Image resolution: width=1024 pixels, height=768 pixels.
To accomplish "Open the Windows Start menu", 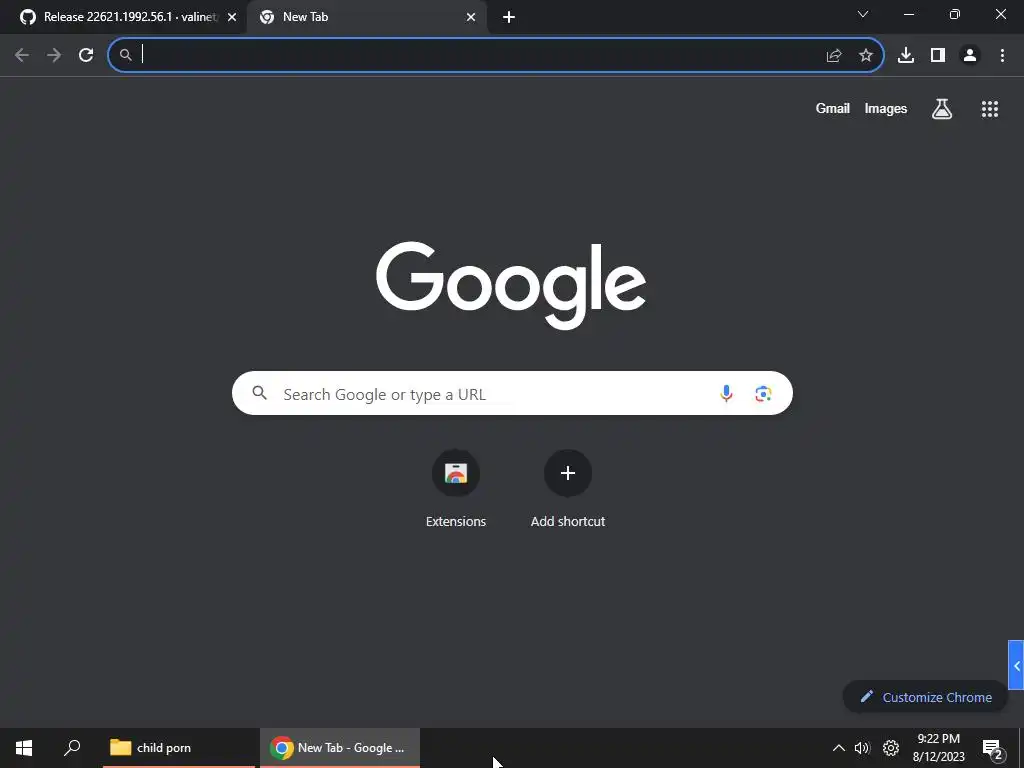I will coord(24,748).
